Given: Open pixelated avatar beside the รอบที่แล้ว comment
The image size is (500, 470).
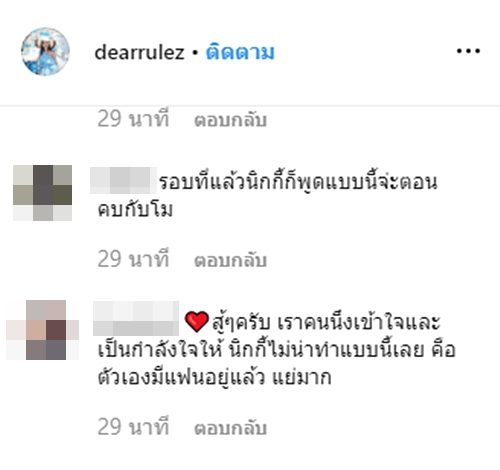Looking at the screenshot, I should (x=42, y=193).
